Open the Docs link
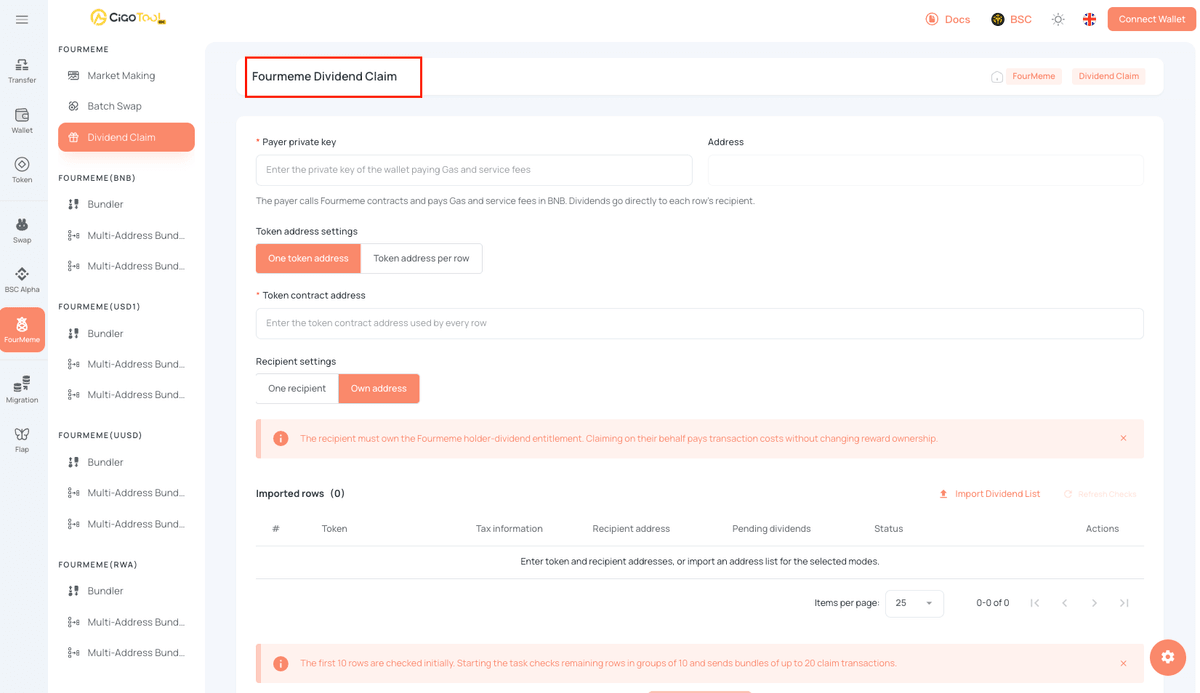The height and width of the screenshot is (693, 1200). 947,19
